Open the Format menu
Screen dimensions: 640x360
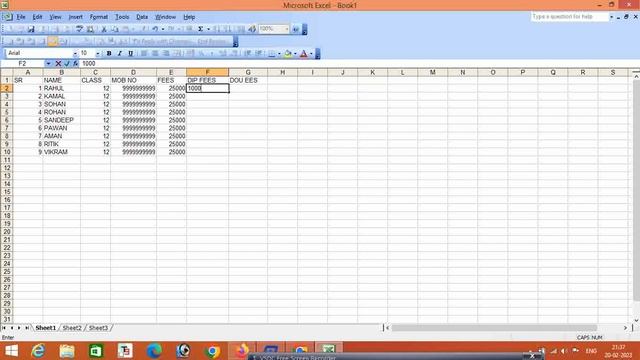99,17
